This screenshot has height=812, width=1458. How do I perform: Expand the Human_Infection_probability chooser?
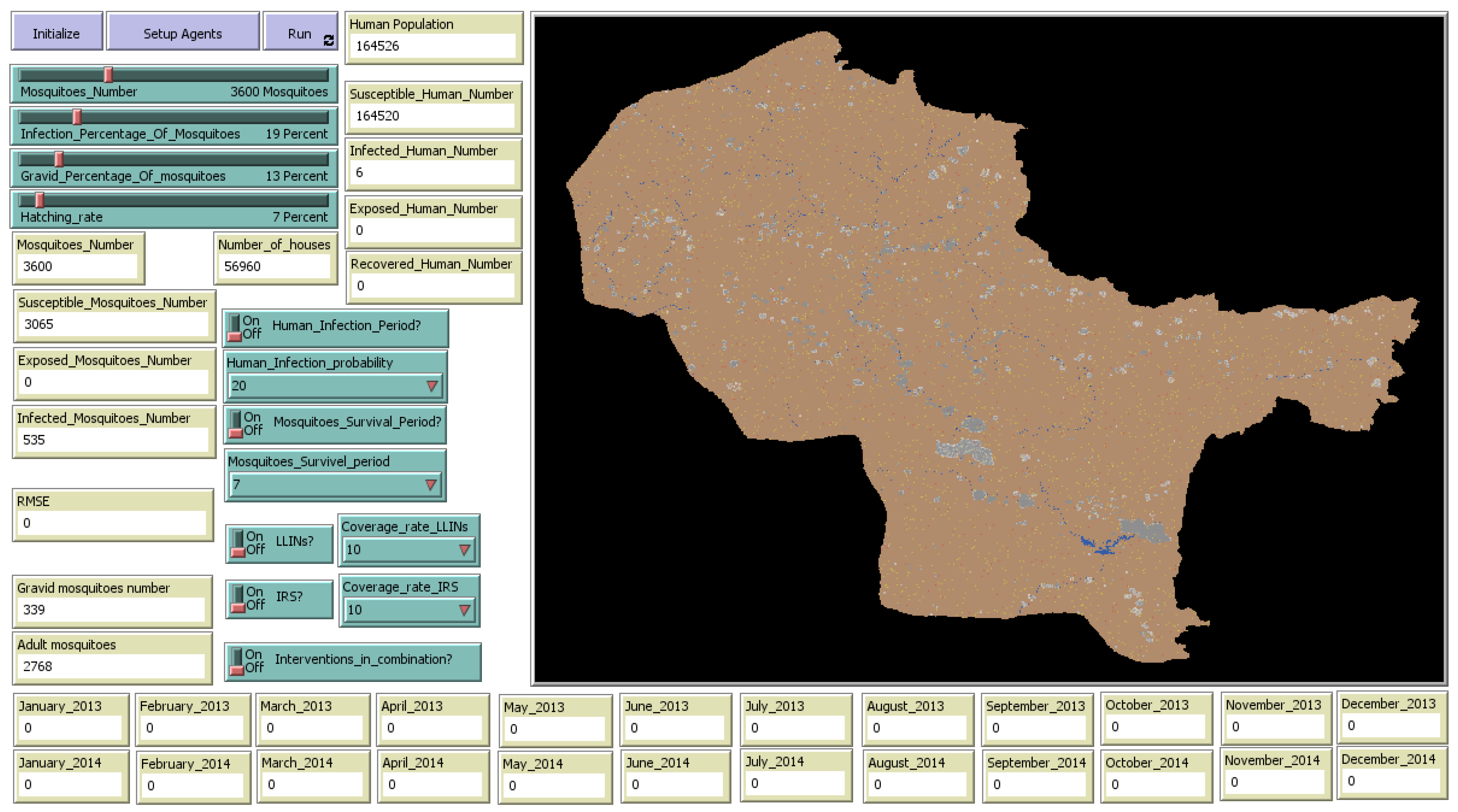(334, 386)
